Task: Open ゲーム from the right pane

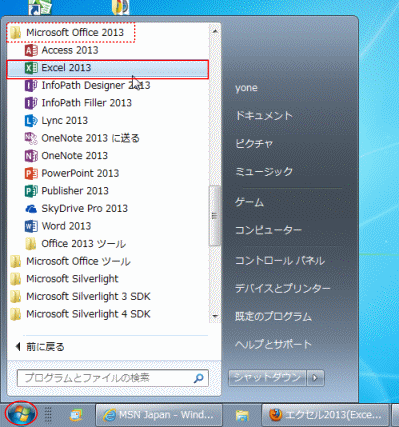Action: coord(249,202)
